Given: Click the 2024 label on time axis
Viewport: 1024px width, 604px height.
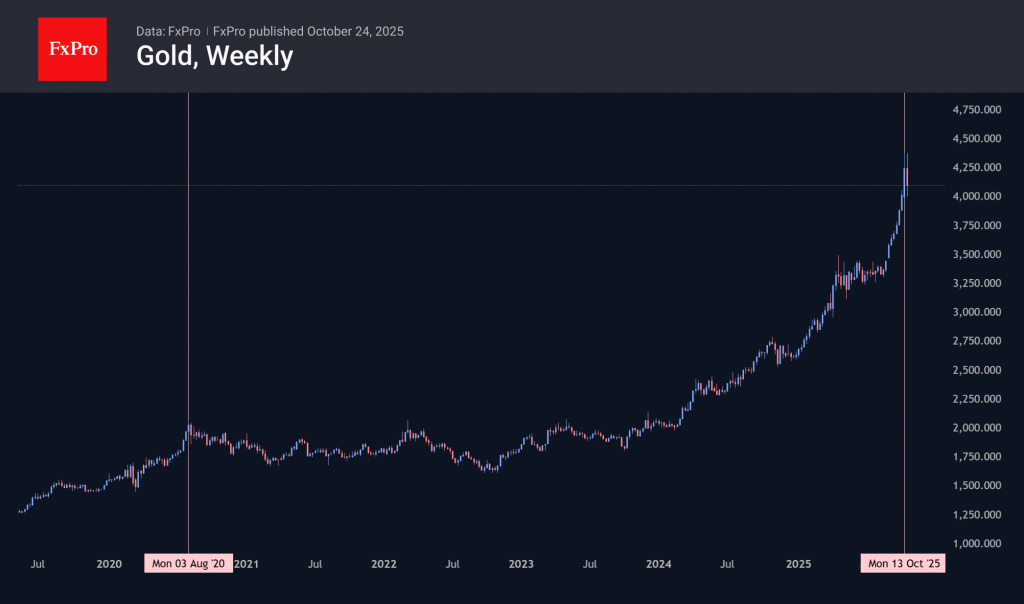Looking at the screenshot, I should [x=658, y=564].
